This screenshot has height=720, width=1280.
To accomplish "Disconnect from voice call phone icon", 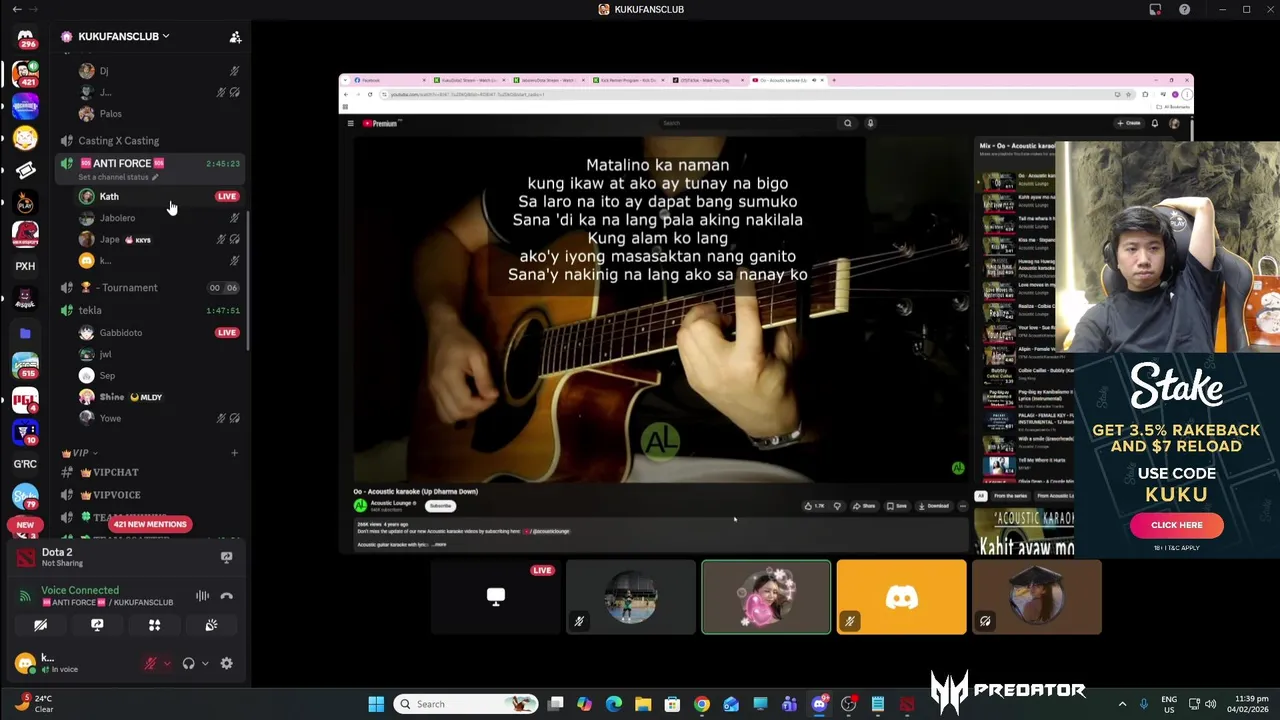I will tap(227, 596).
